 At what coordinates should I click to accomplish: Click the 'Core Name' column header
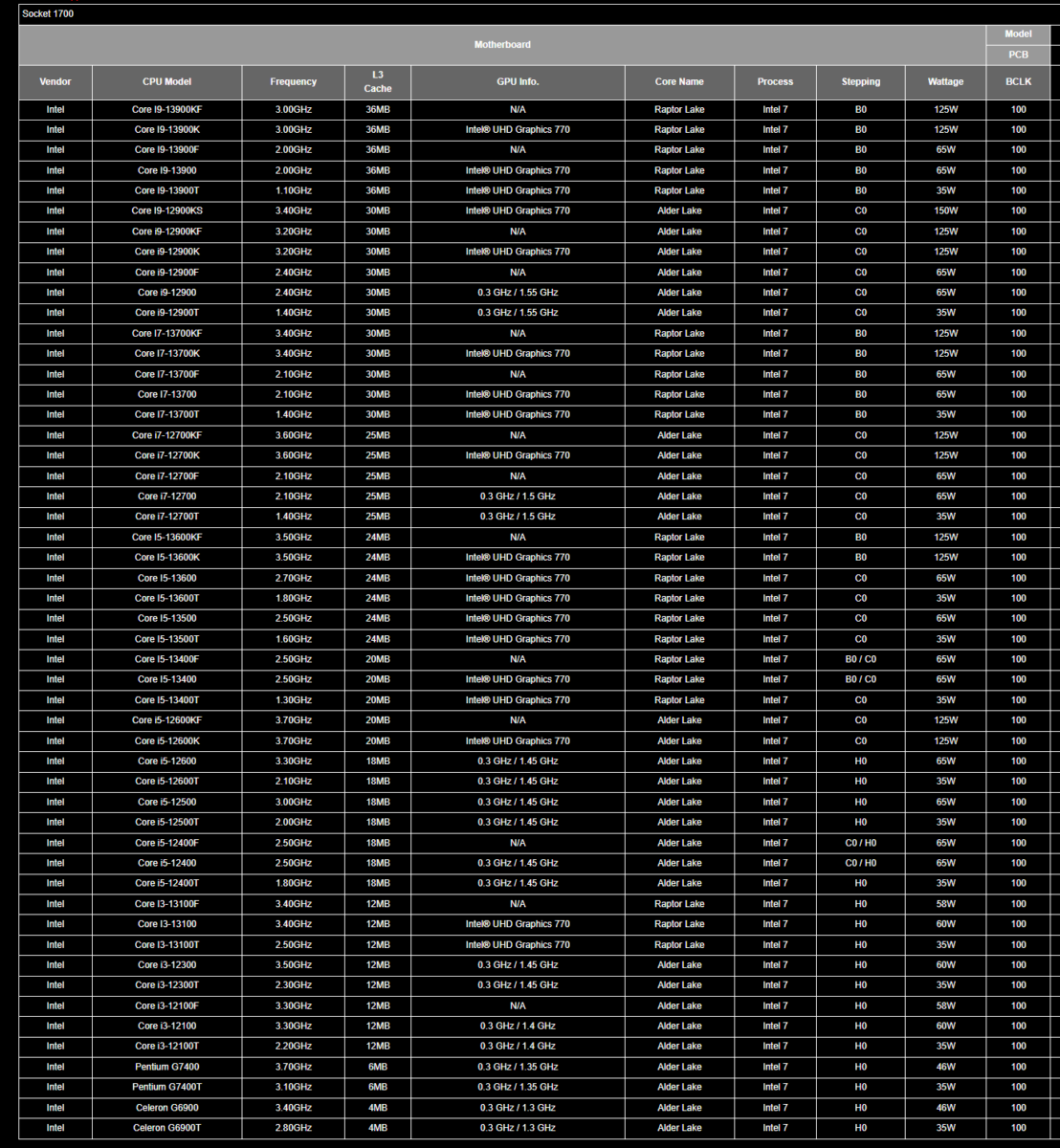coord(679,82)
